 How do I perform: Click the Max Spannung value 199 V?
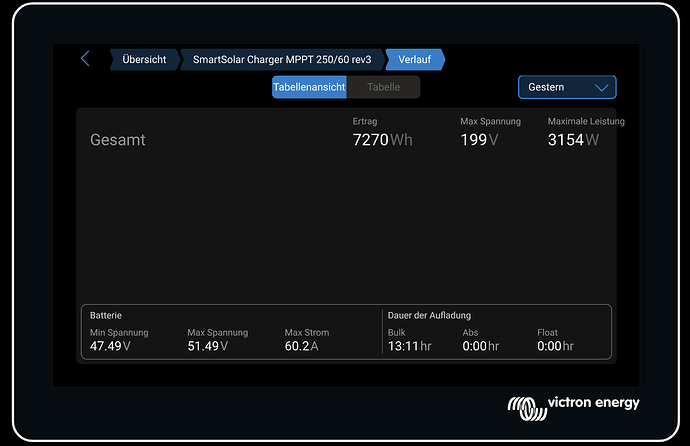coord(479,140)
